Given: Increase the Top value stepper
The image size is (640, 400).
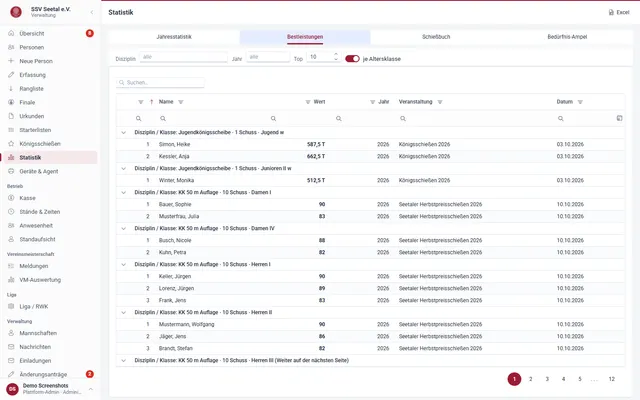Looking at the screenshot, I should [x=336, y=54].
